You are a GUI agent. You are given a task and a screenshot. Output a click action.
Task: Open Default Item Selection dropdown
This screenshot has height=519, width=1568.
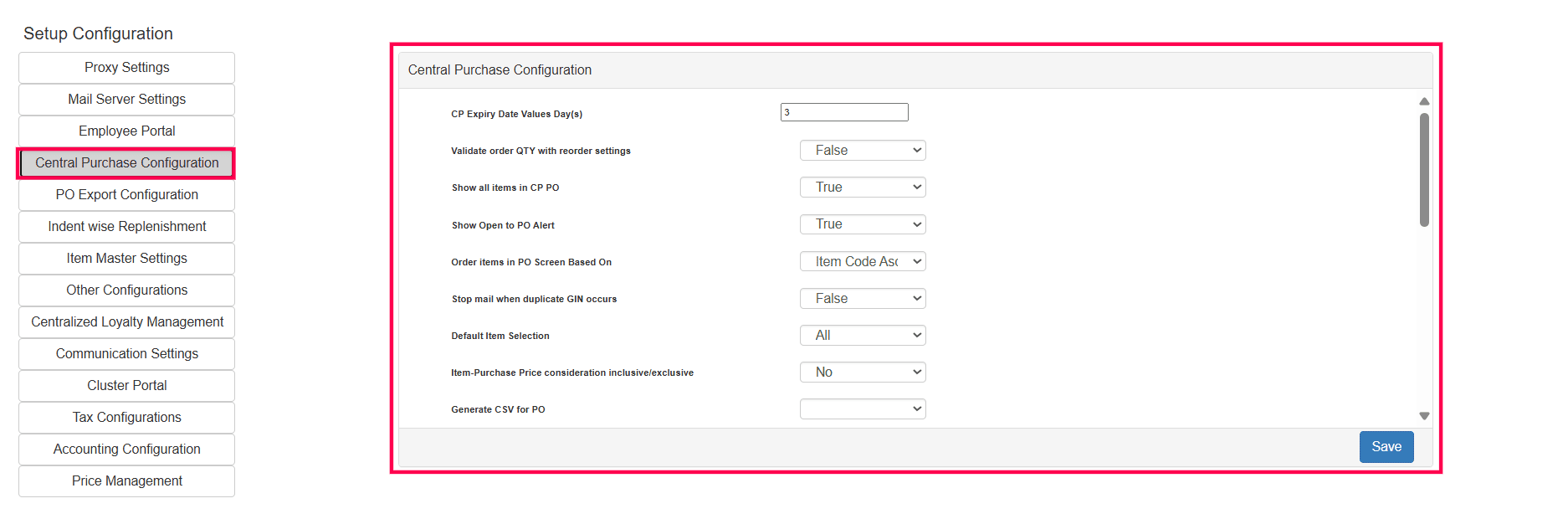[x=862, y=336]
